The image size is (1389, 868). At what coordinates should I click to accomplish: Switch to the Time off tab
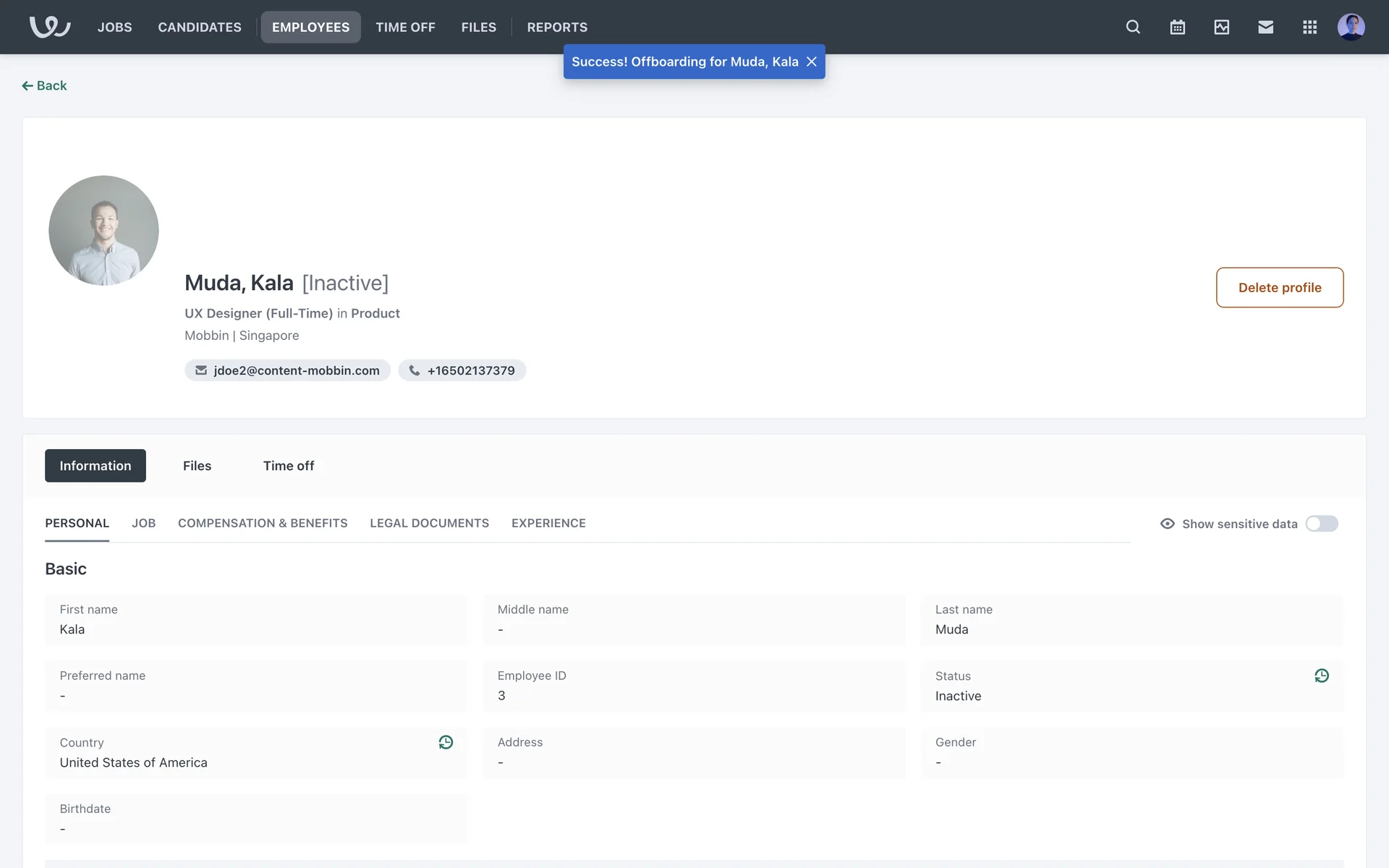click(x=288, y=466)
